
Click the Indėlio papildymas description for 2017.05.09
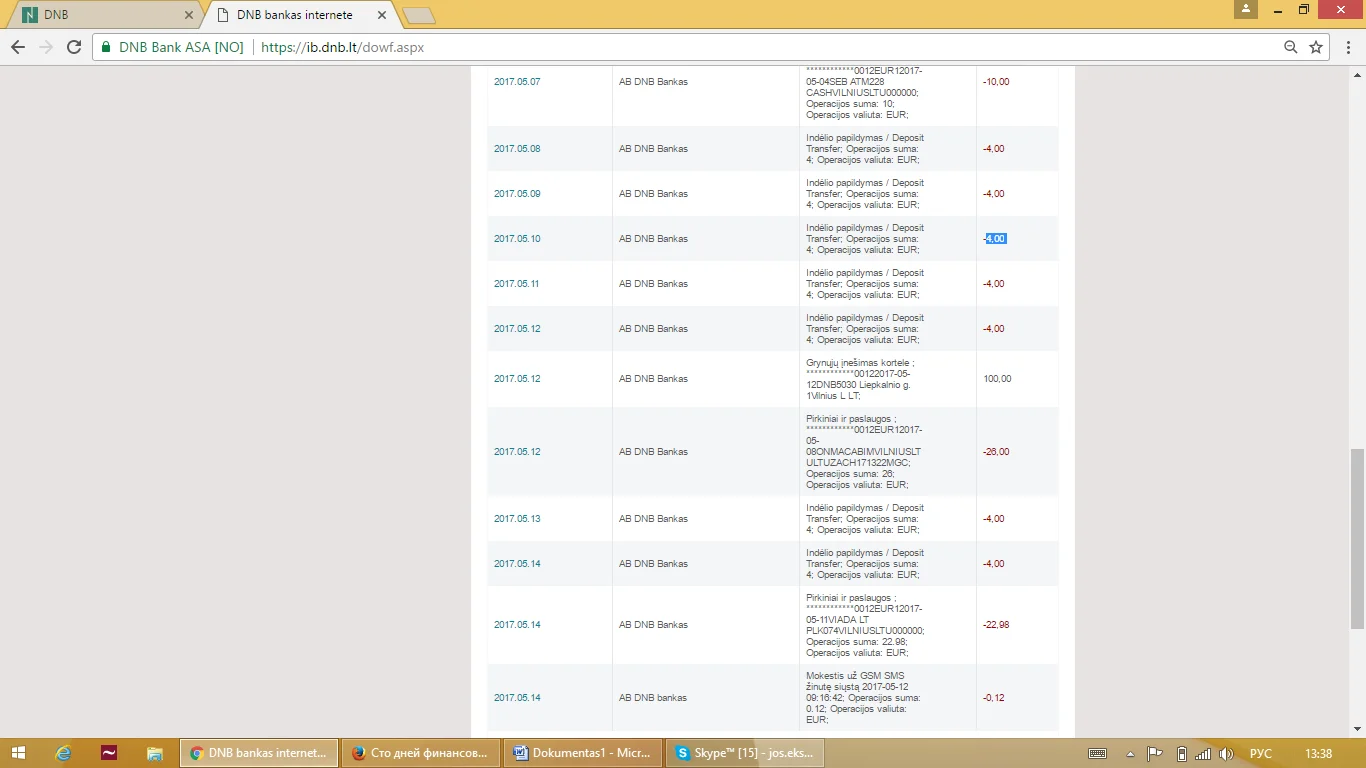pos(865,194)
